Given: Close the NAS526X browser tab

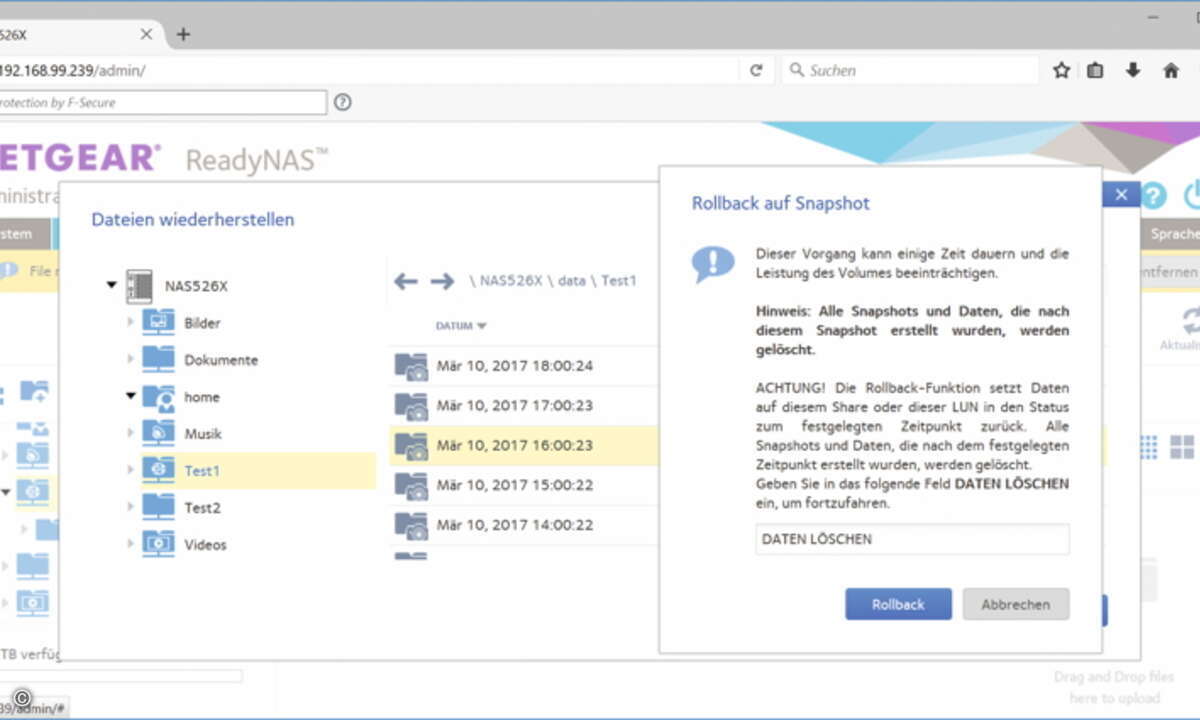Looking at the screenshot, I should [146, 34].
